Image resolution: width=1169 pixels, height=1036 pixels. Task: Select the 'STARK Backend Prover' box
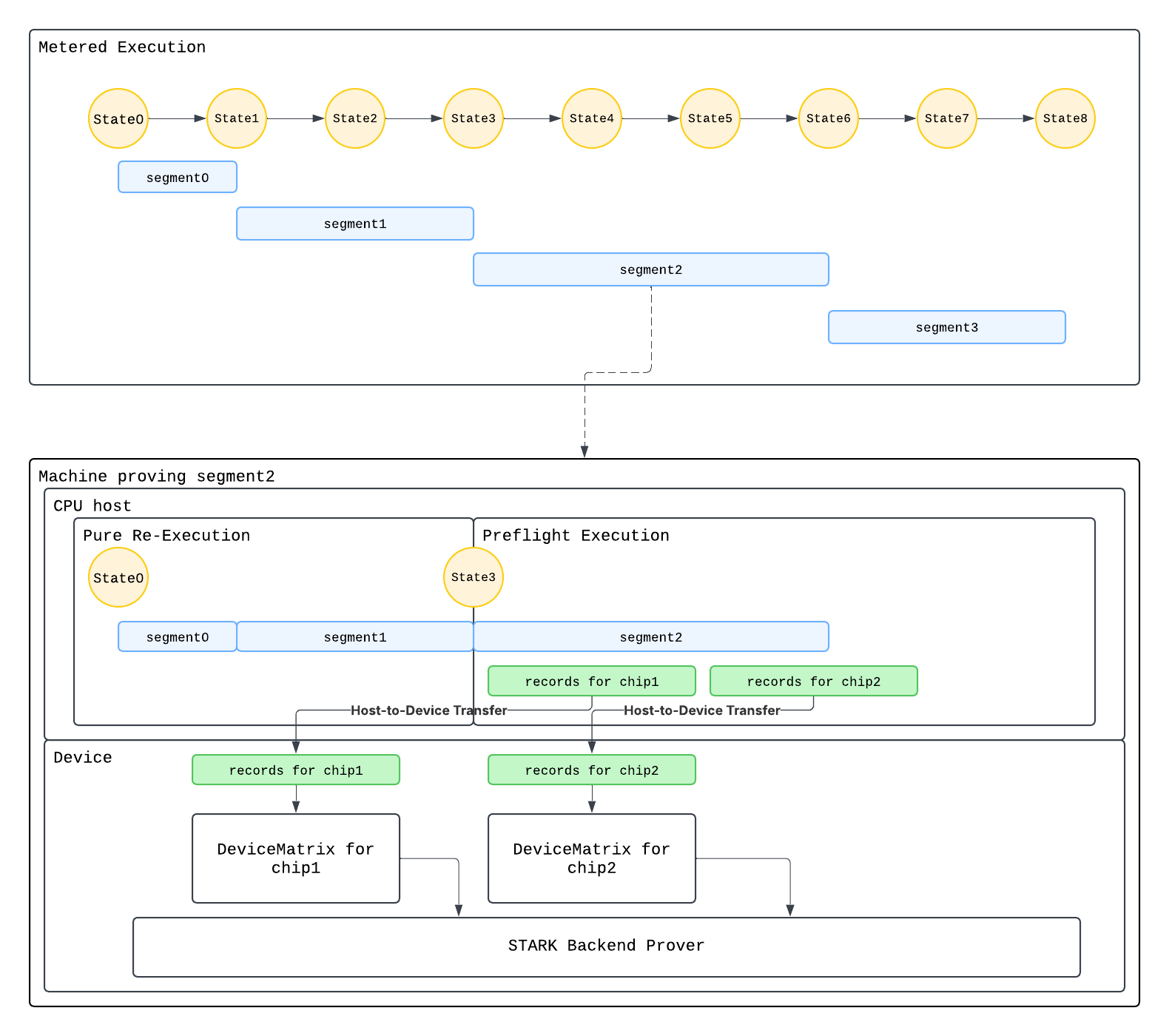(607, 947)
